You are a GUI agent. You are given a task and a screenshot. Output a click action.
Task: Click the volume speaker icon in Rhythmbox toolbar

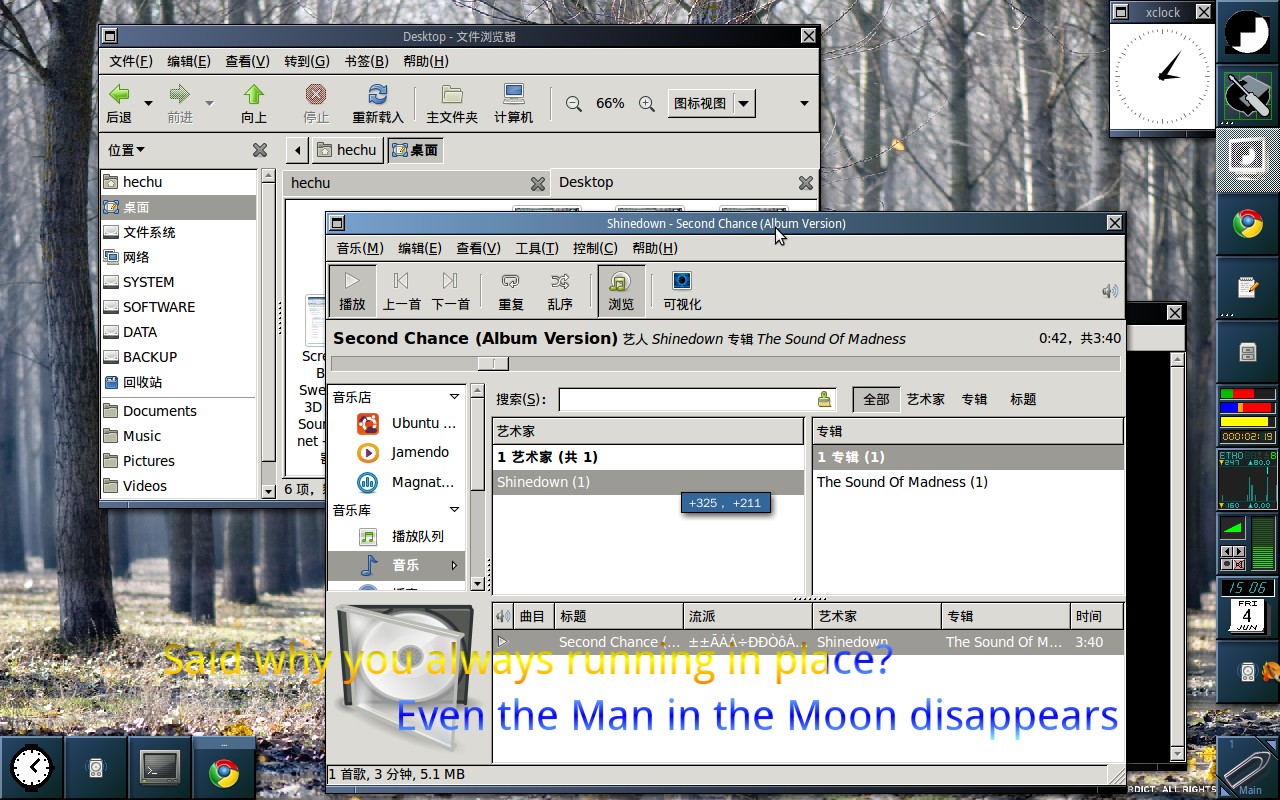point(1110,291)
